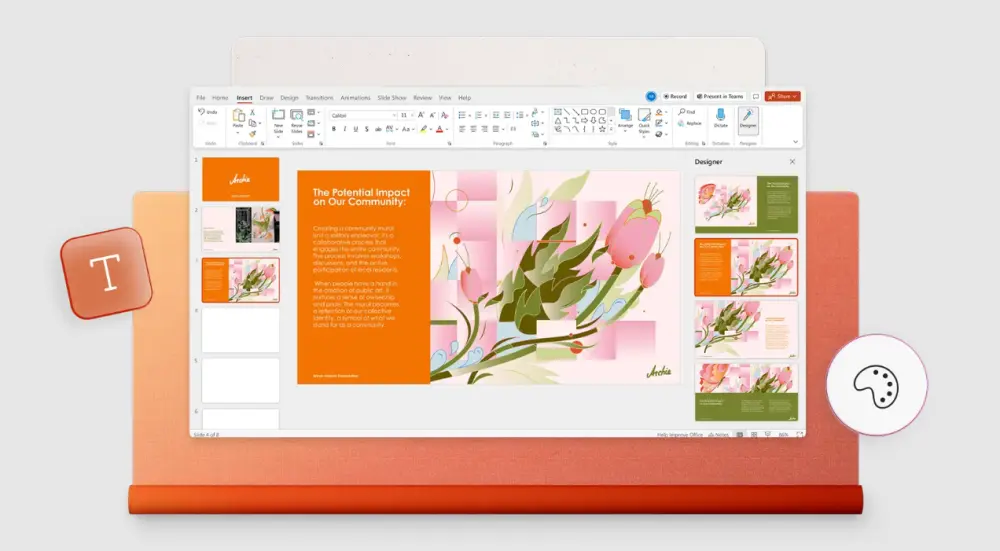The height and width of the screenshot is (551, 1000).
Task: Decrease font size with the smaller A icon
Action: click(x=432, y=115)
